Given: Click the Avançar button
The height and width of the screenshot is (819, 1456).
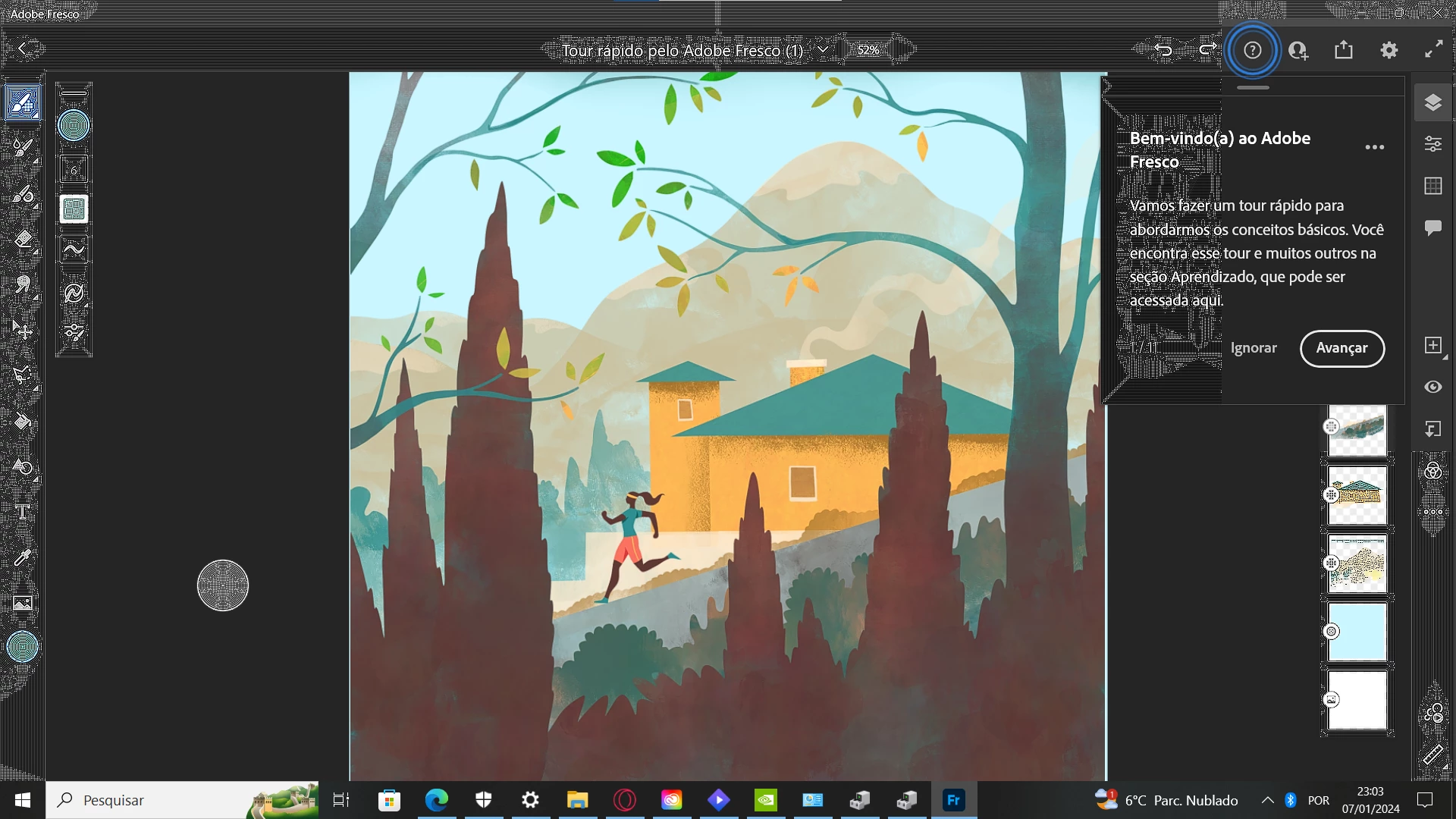Looking at the screenshot, I should pyautogui.click(x=1341, y=348).
